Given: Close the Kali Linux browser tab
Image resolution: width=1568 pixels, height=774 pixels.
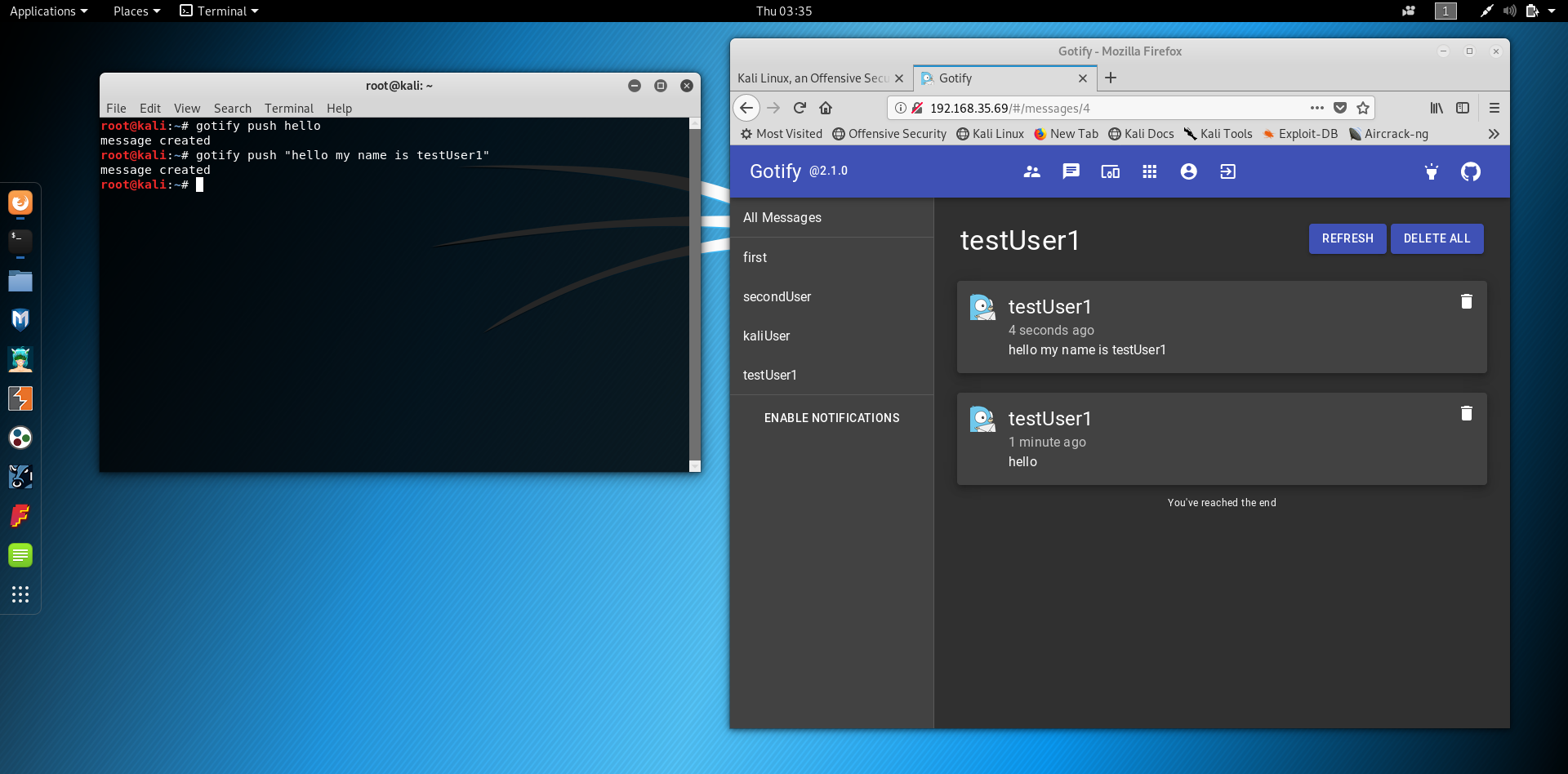Looking at the screenshot, I should tap(898, 78).
